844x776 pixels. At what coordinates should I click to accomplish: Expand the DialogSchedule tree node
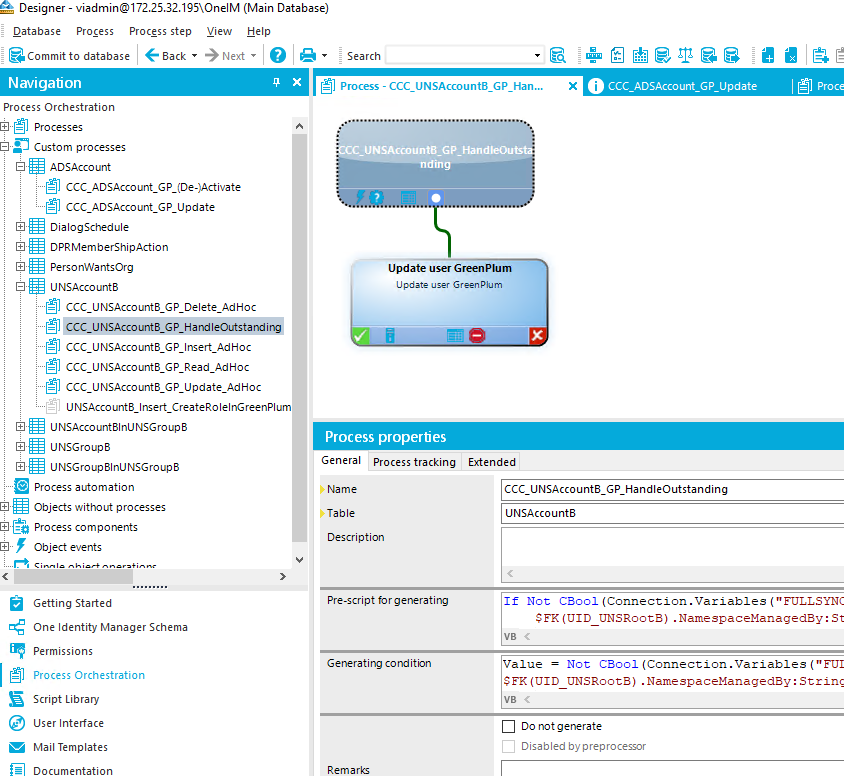coord(21,227)
